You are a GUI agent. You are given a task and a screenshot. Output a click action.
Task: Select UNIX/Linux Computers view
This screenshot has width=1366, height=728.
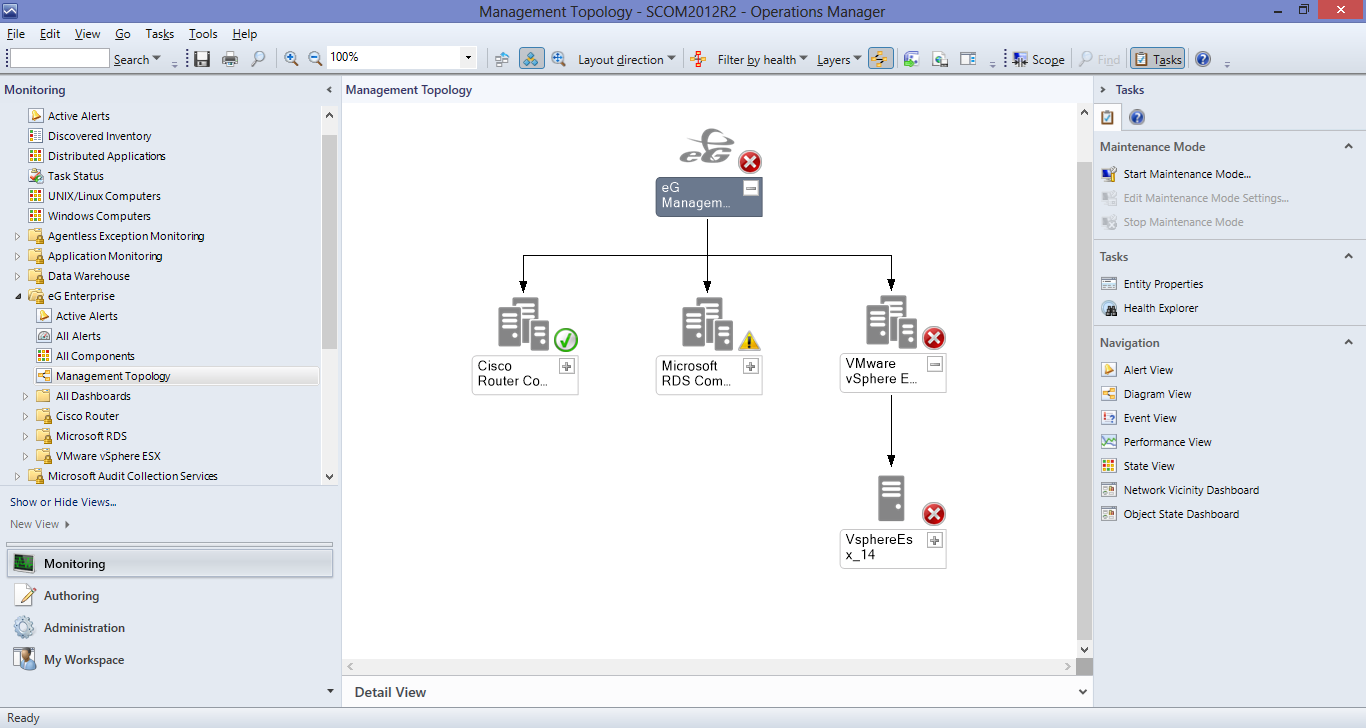tap(104, 196)
